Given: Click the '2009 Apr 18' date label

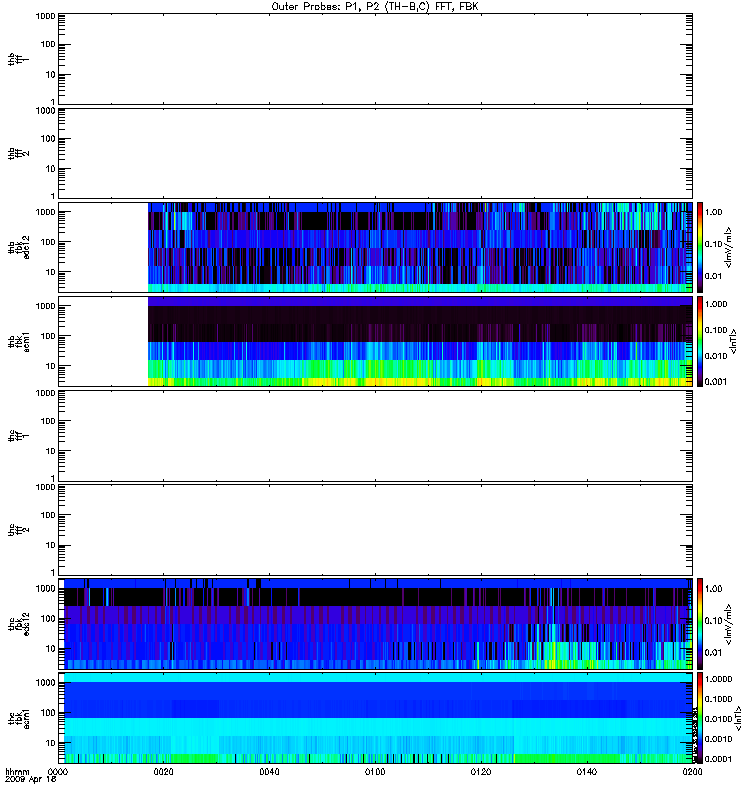Looking at the screenshot, I should point(30,780).
